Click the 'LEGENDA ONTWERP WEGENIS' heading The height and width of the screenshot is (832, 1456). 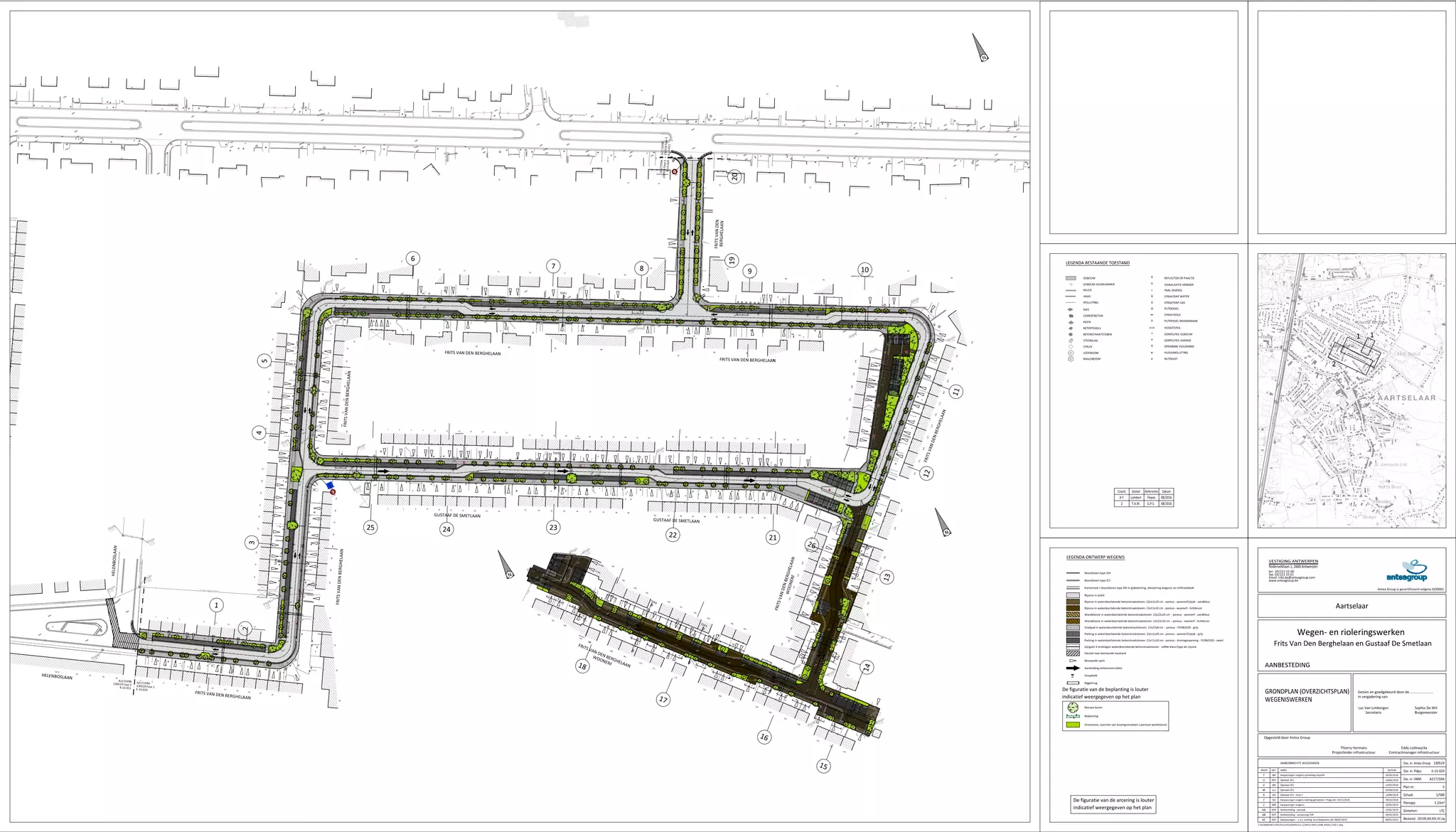pyautogui.click(x=1095, y=558)
